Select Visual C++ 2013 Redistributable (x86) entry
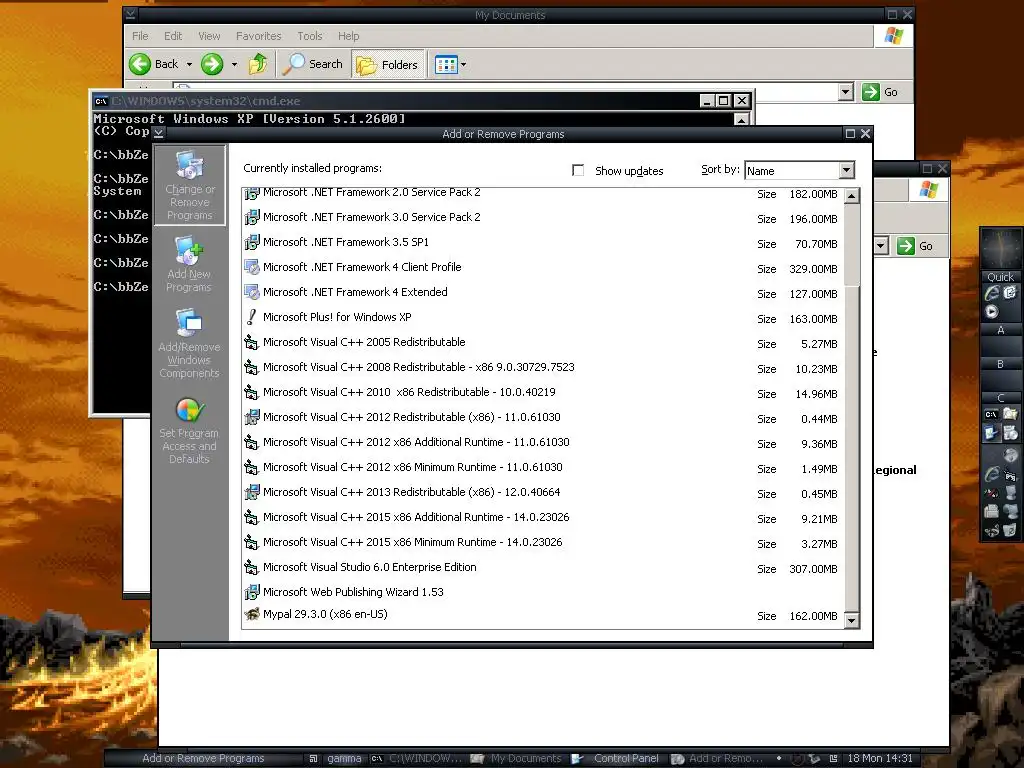1024x768 pixels. [x=543, y=492]
